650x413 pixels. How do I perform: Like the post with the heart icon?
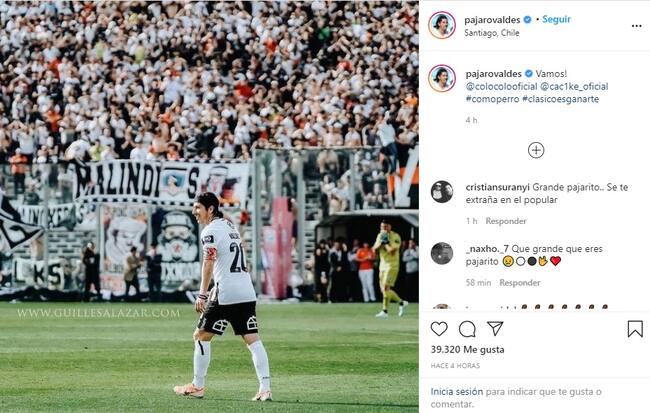click(439, 329)
